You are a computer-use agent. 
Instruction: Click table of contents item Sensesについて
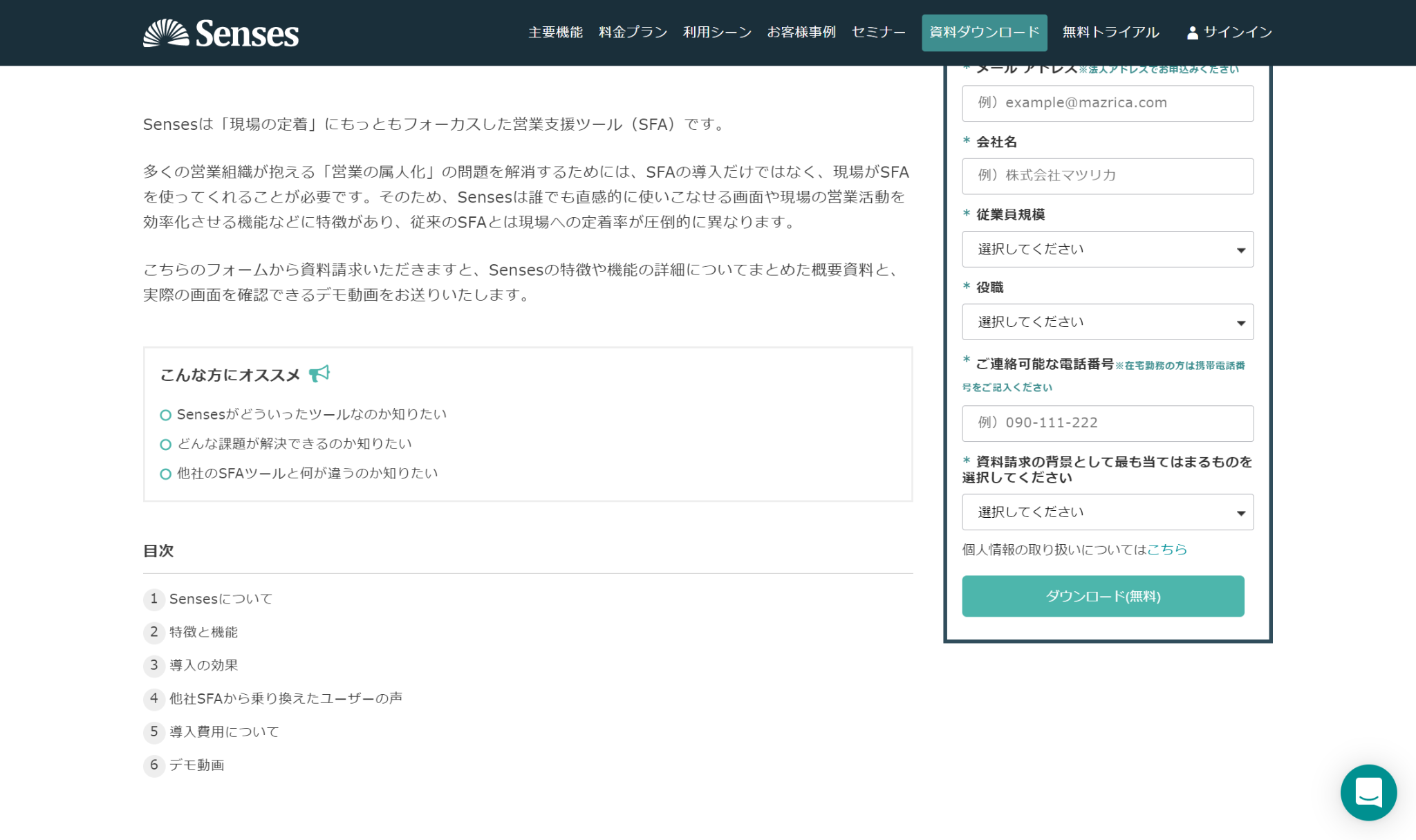click(221, 599)
